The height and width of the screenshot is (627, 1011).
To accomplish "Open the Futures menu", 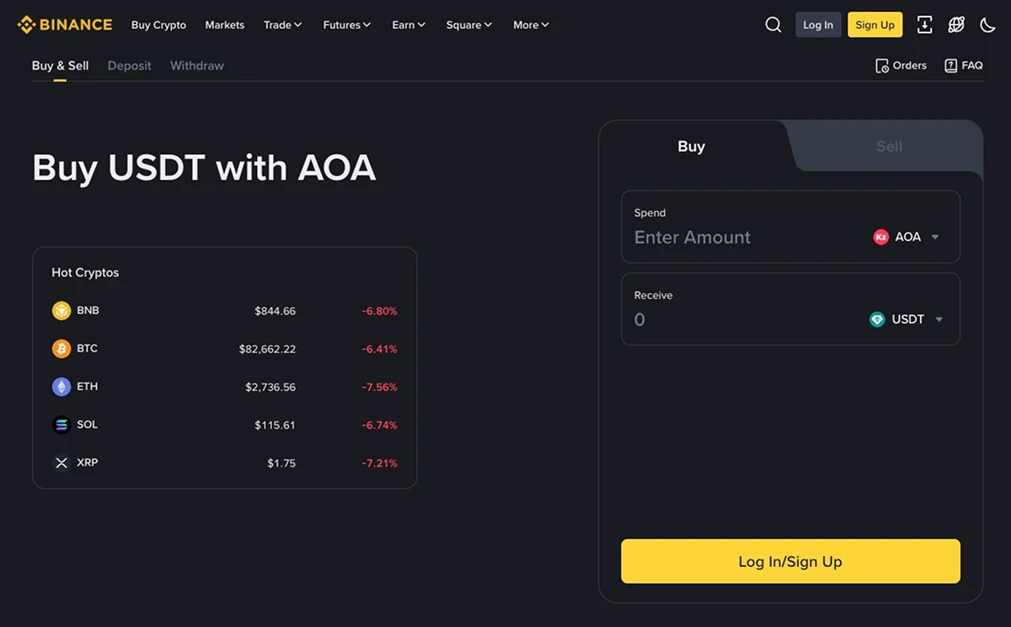I will click(346, 24).
